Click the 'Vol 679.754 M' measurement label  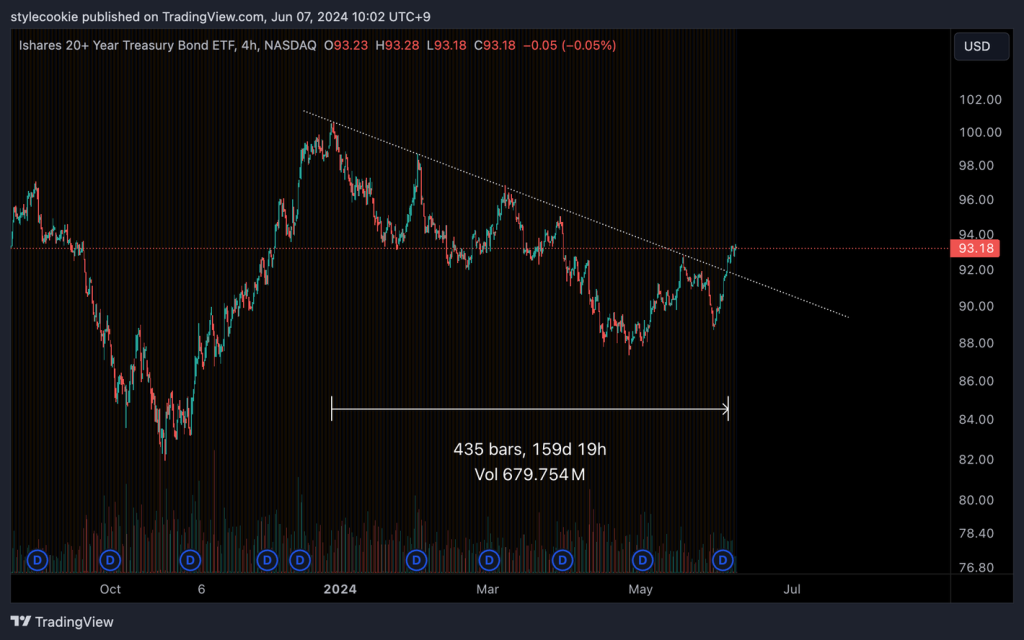point(529,474)
